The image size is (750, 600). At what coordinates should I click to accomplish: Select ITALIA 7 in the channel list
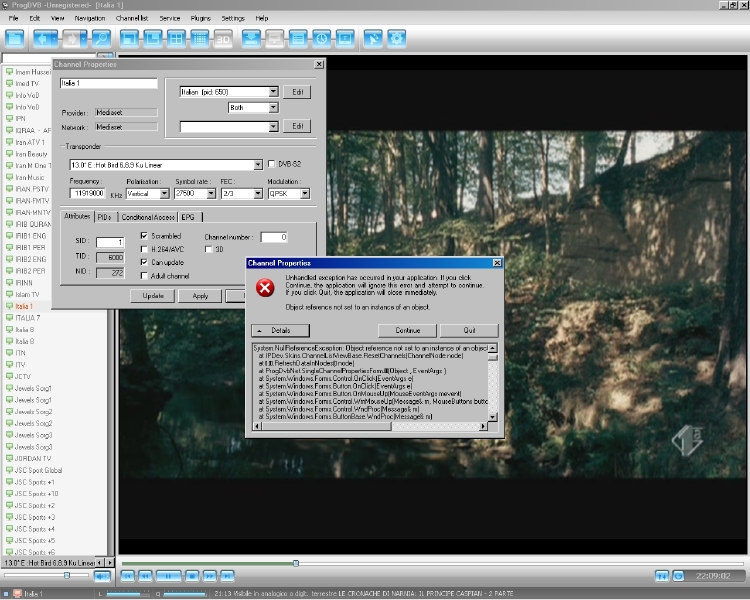point(28,318)
